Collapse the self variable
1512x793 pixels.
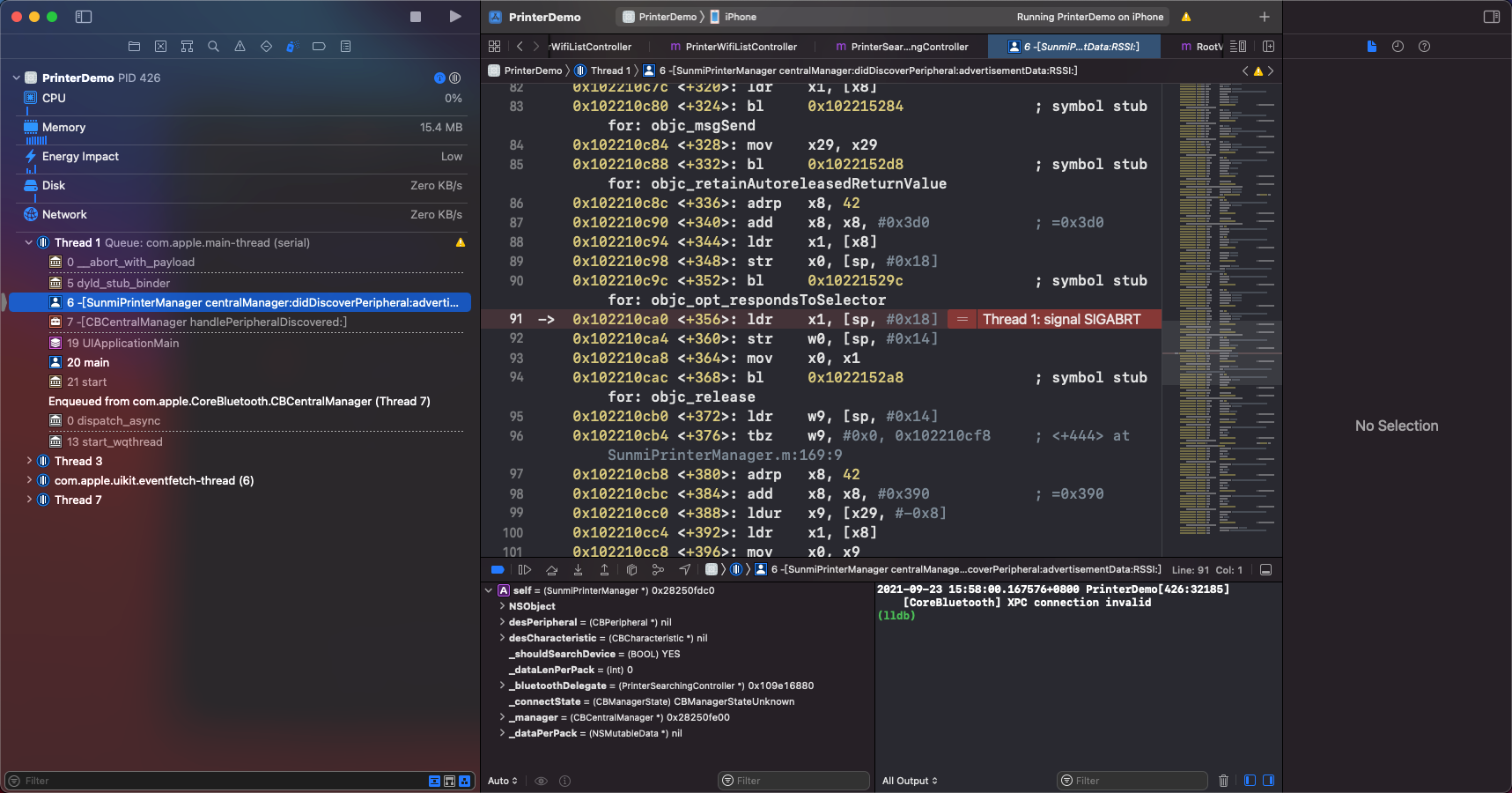point(489,590)
